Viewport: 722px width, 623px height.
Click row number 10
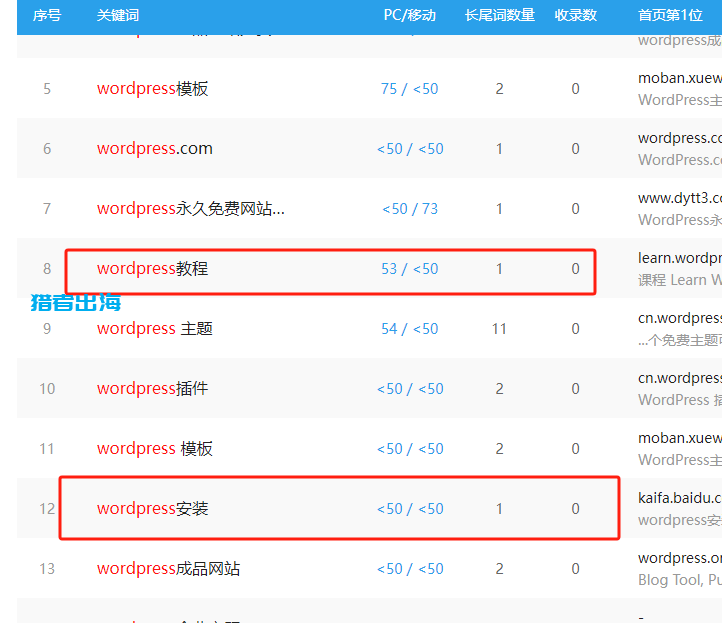coord(47,389)
